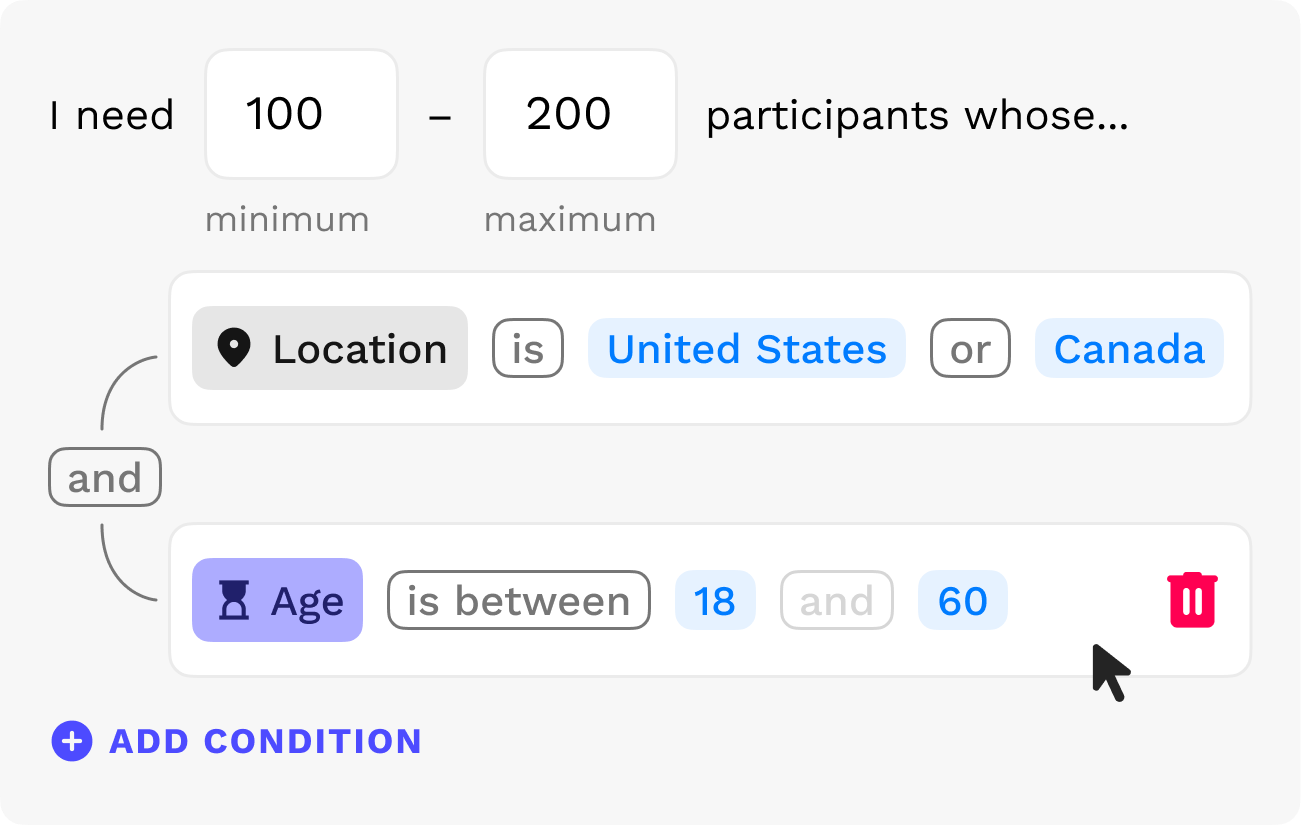Delete the Age condition with trash icon
Image resolution: width=1301 pixels, height=825 pixels.
[1192, 600]
